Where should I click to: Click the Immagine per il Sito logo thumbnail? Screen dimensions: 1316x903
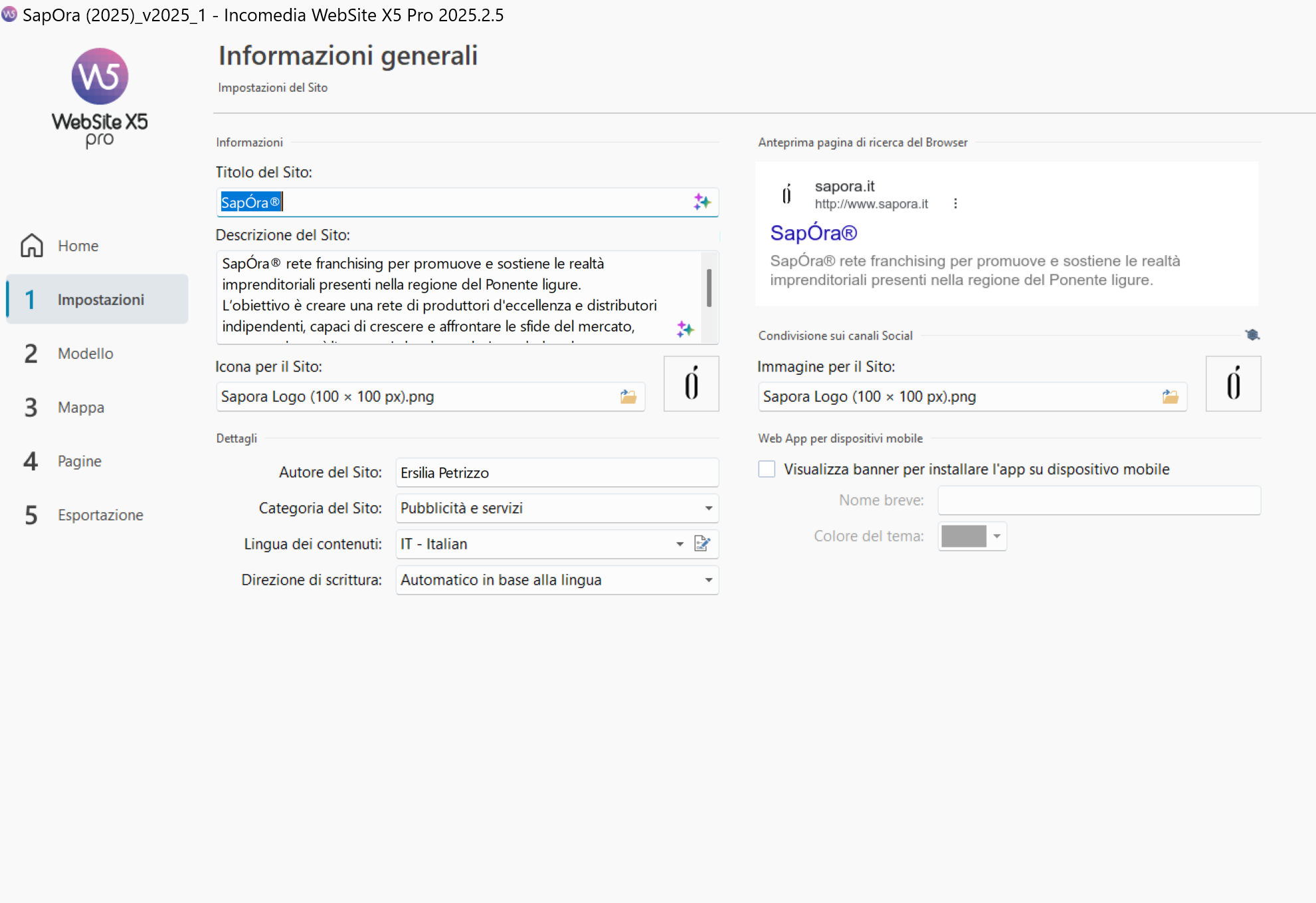point(1233,383)
